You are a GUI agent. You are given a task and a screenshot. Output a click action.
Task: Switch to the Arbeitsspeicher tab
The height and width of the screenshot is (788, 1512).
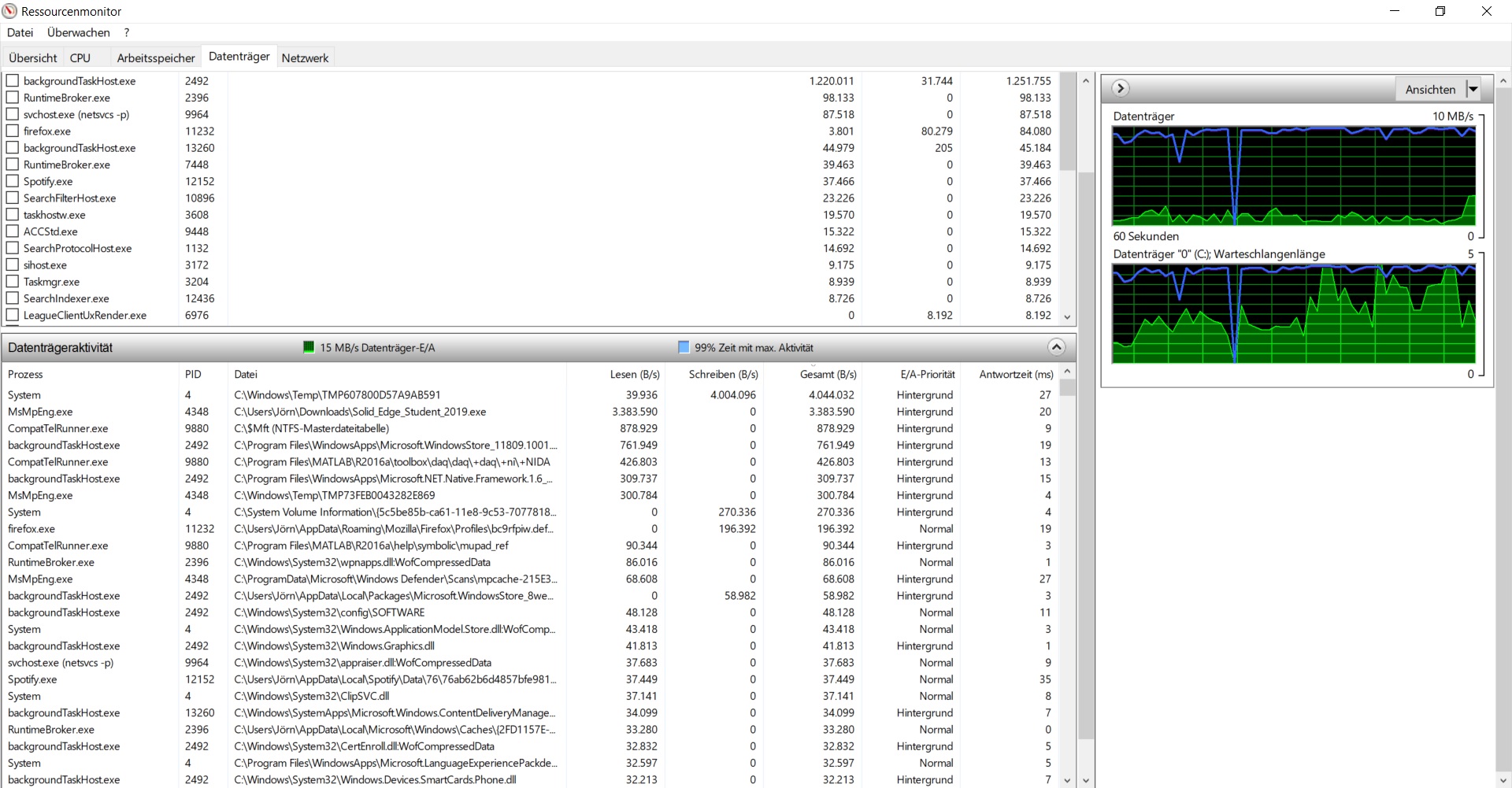156,57
